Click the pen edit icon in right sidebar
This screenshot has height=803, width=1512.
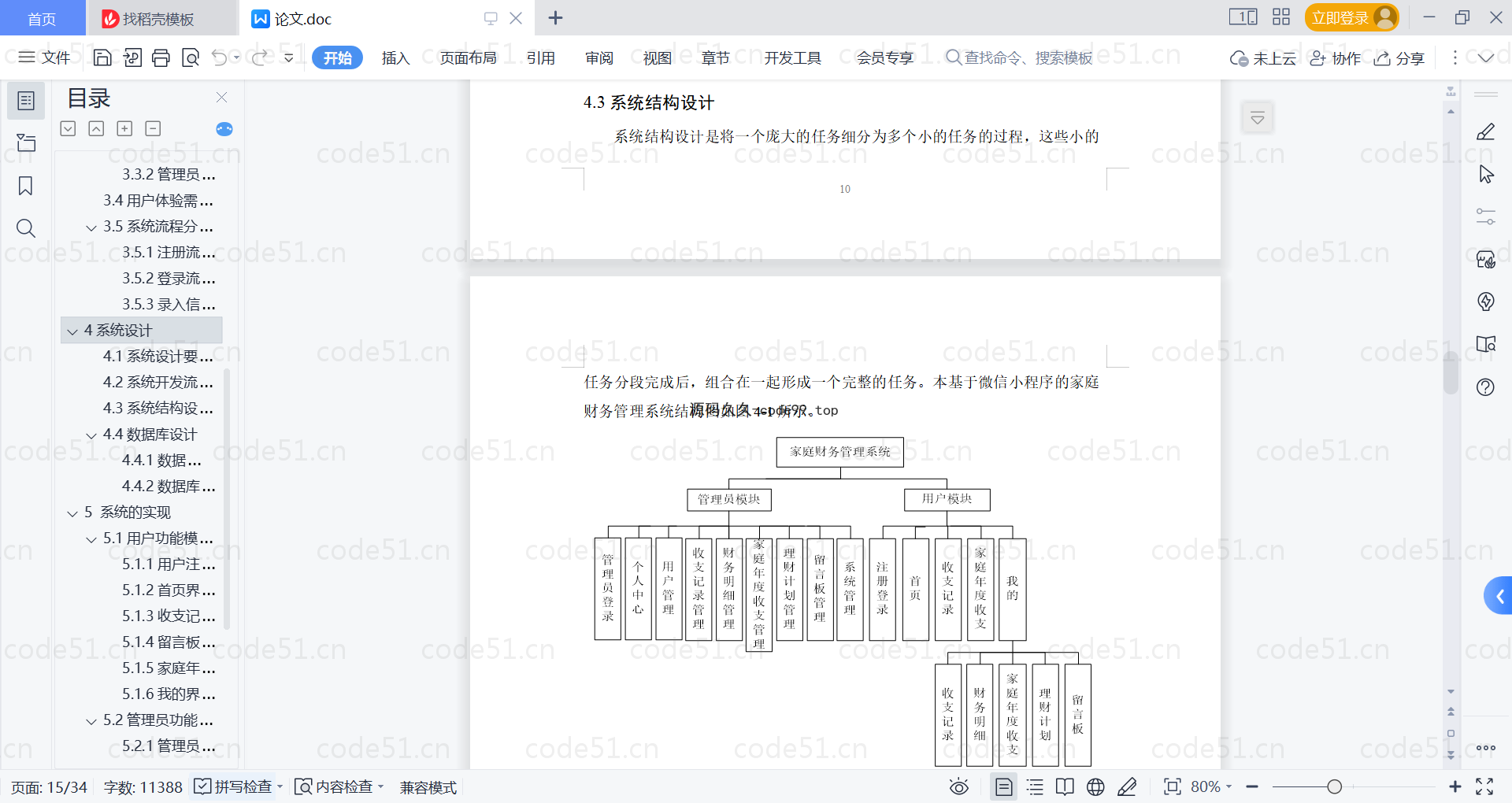[x=1485, y=131]
